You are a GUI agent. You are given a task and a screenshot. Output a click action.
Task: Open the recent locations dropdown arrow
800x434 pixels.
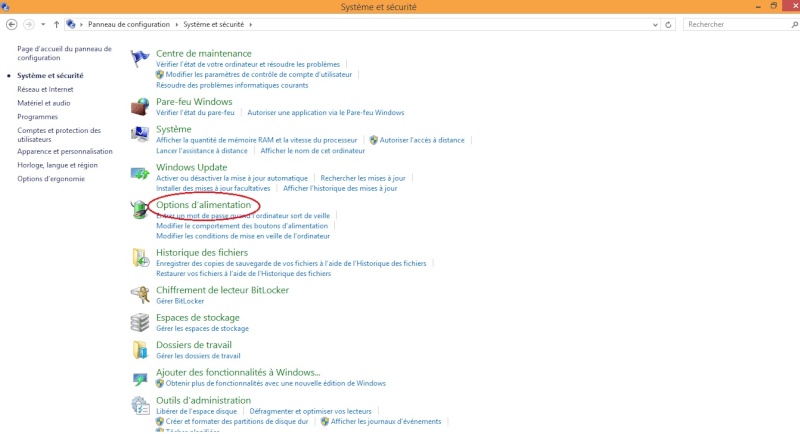(x=43, y=24)
